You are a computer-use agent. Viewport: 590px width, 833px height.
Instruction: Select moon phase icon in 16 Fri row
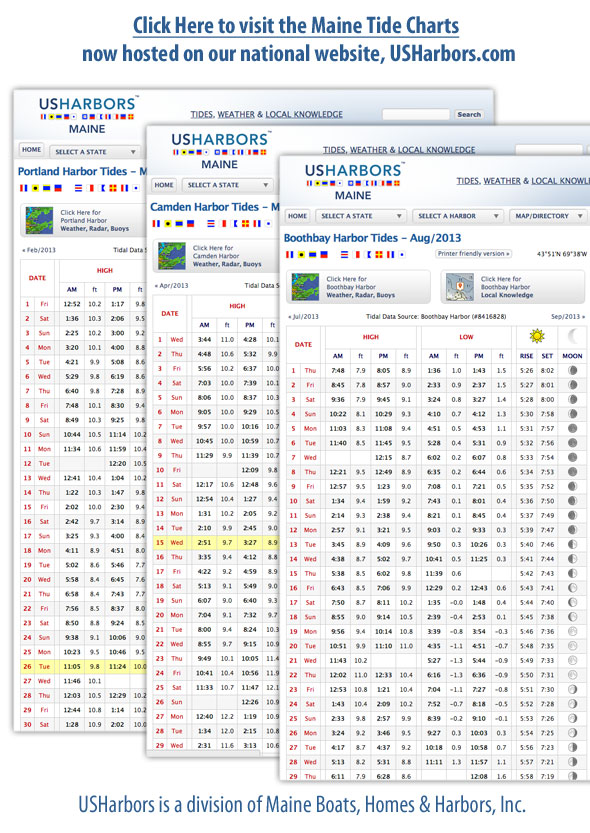tap(572, 588)
